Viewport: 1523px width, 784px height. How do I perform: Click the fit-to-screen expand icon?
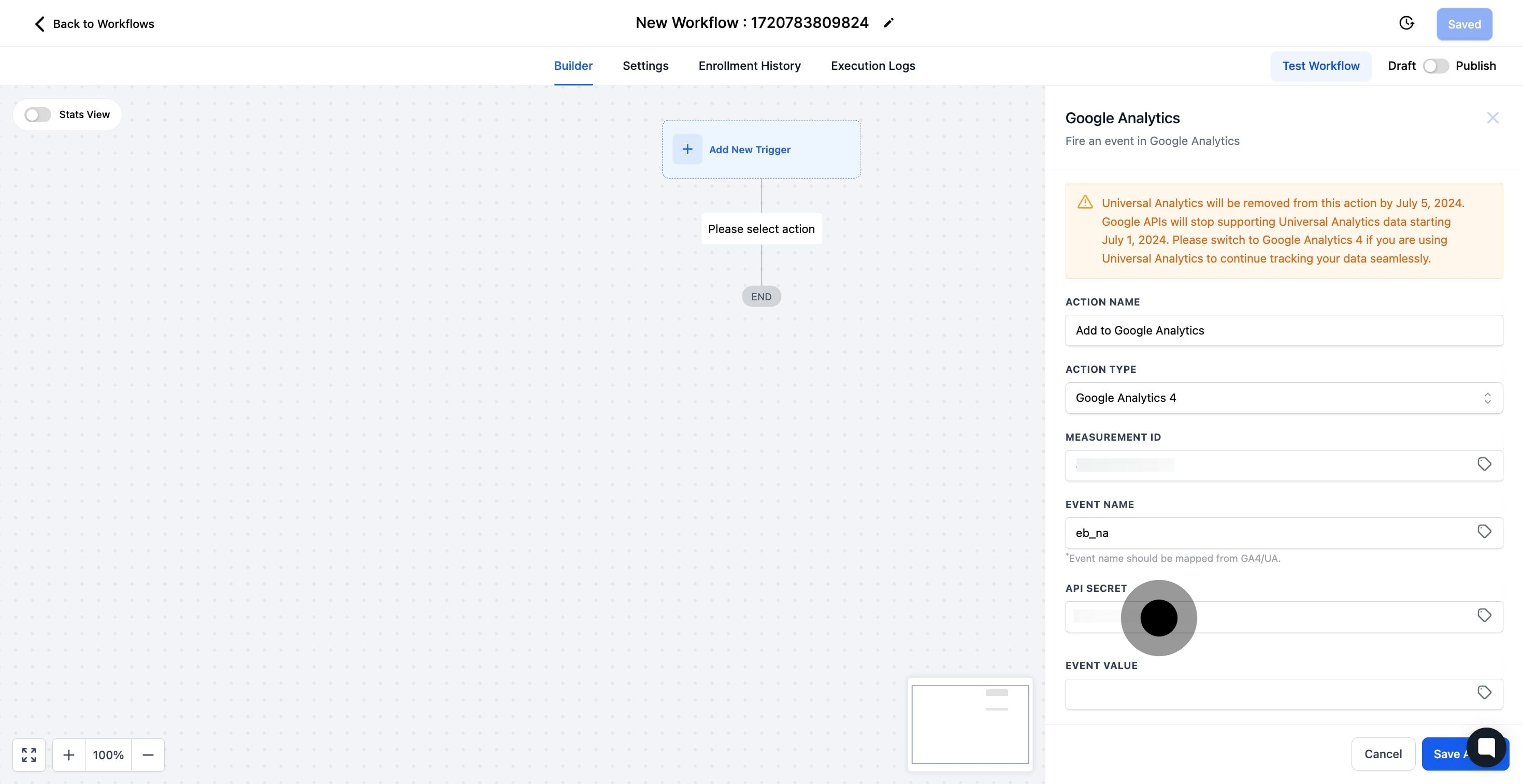click(29, 754)
